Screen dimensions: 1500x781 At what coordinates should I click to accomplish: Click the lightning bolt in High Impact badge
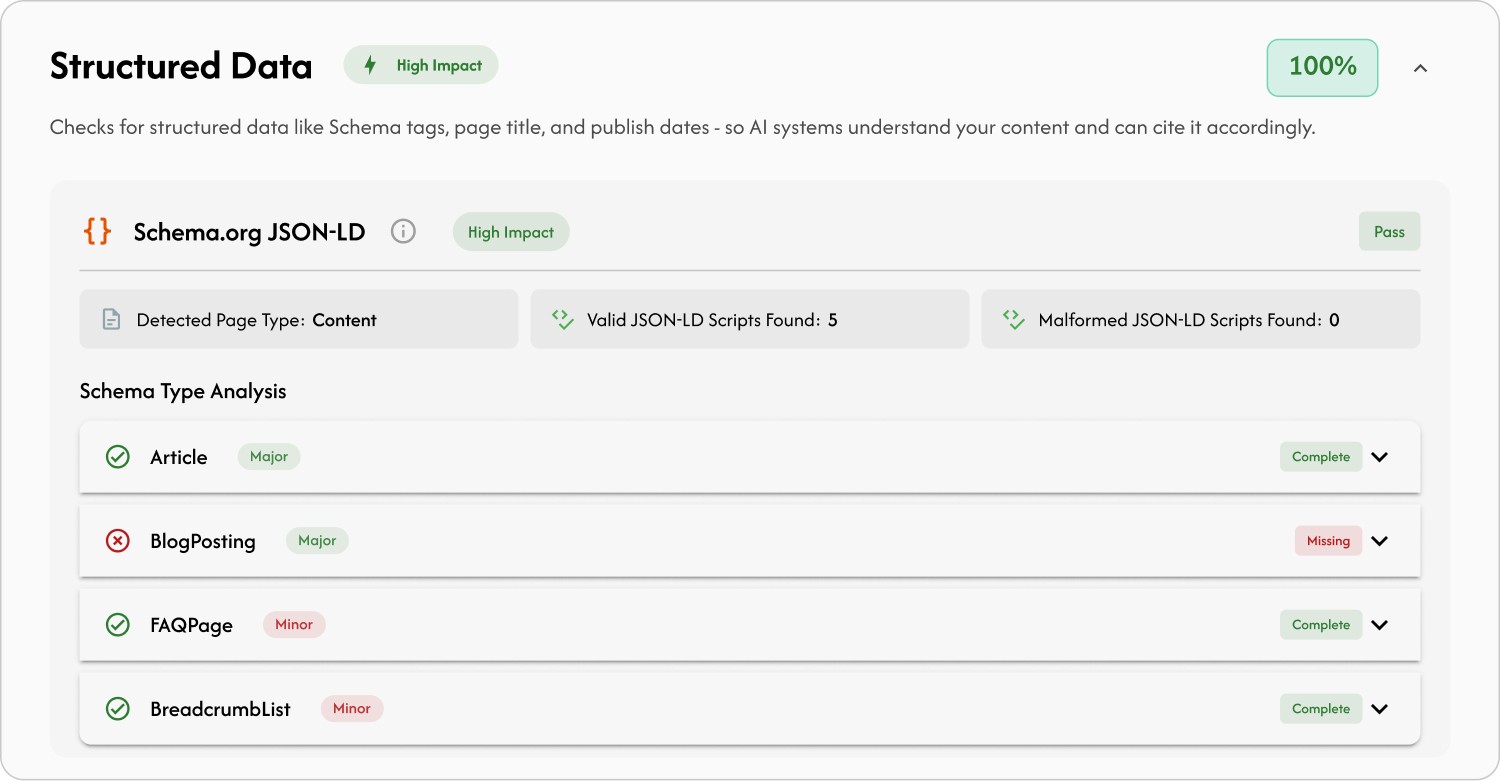[x=370, y=64]
